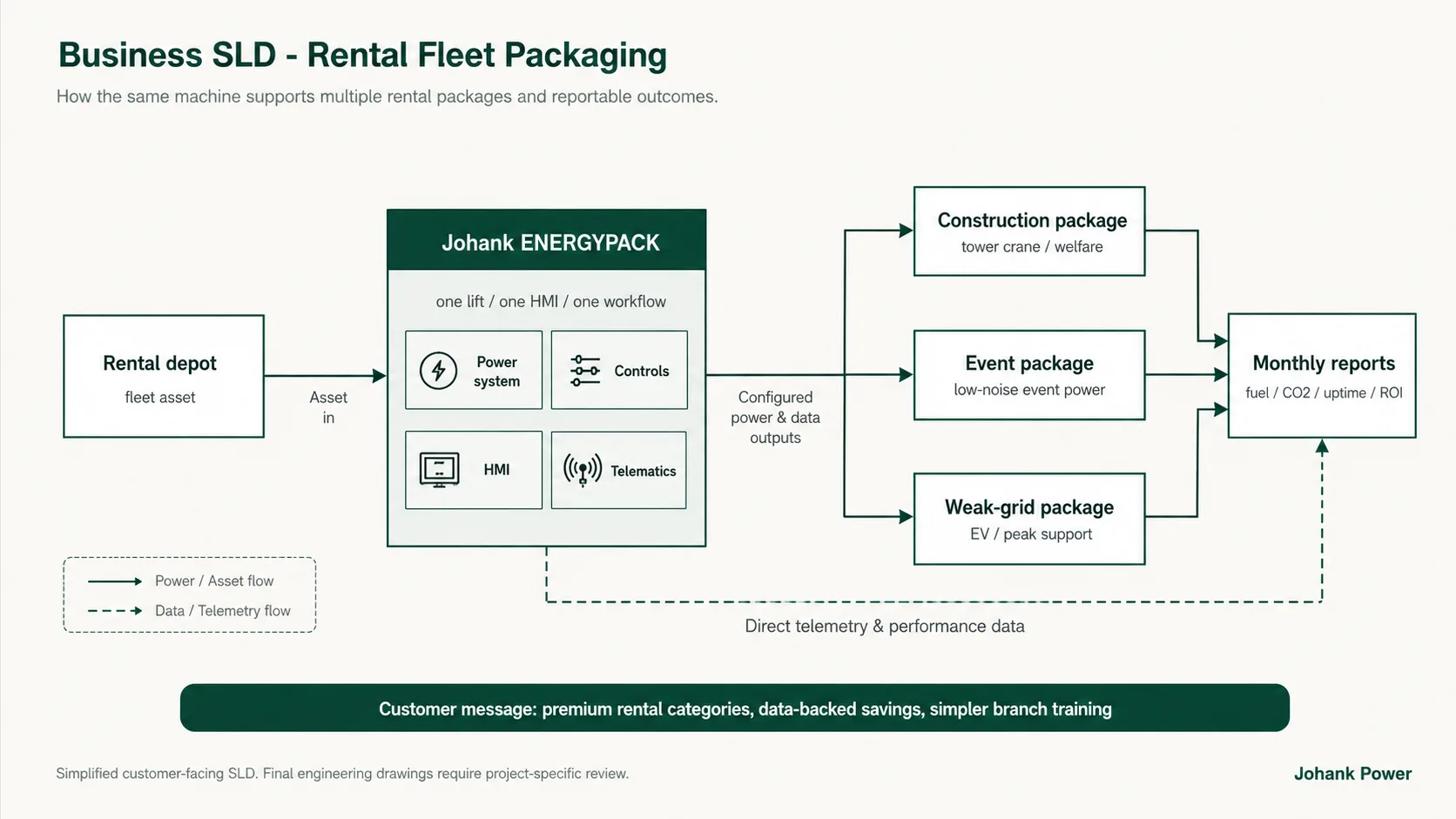Click the 'Data / Telemetry flow' legend entry
1456x819 pixels.
(x=189, y=611)
